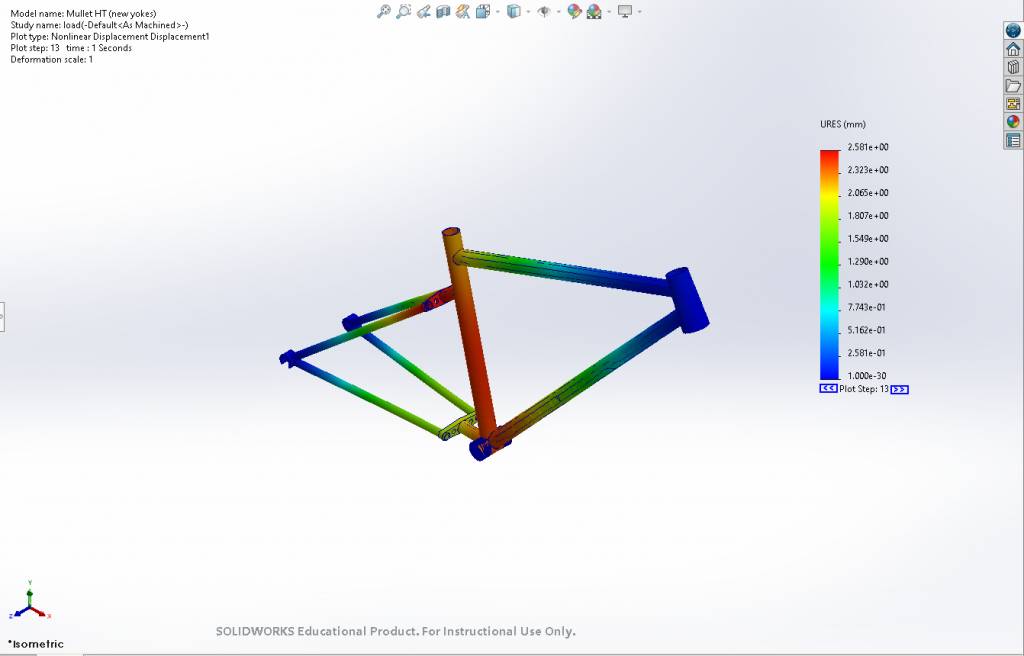Click the View Orientation cube icon
Screen dimensions: 1024x656
coord(482,12)
